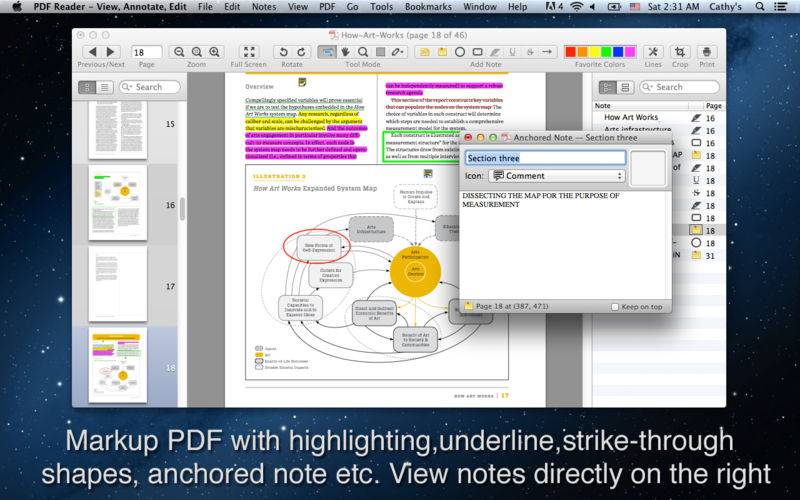
Task: Click the right panel Search field
Action: coord(679,87)
